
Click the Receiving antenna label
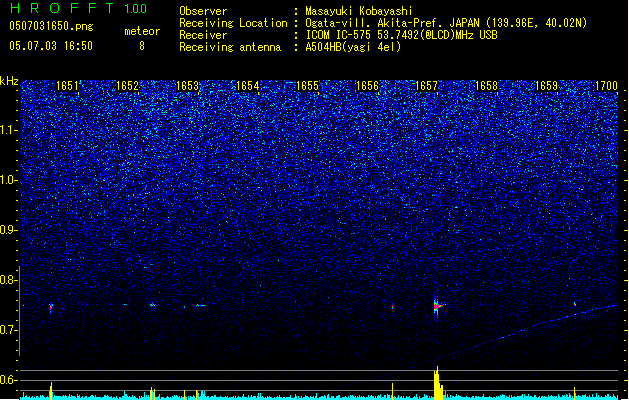pos(230,47)
